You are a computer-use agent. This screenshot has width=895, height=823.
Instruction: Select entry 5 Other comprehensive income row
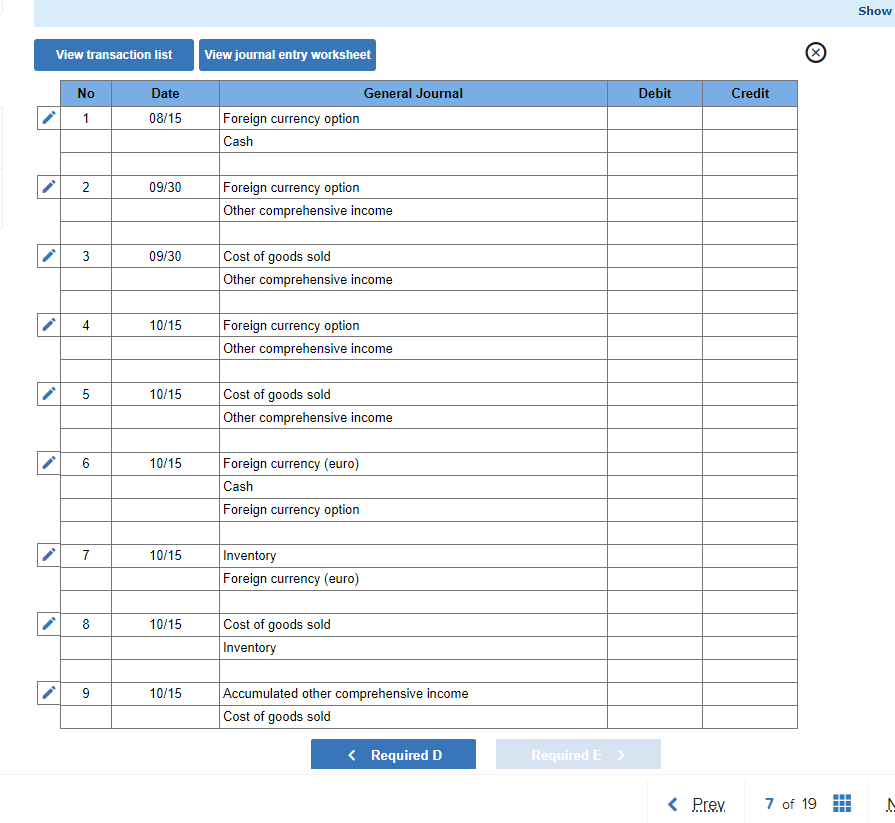413,417
